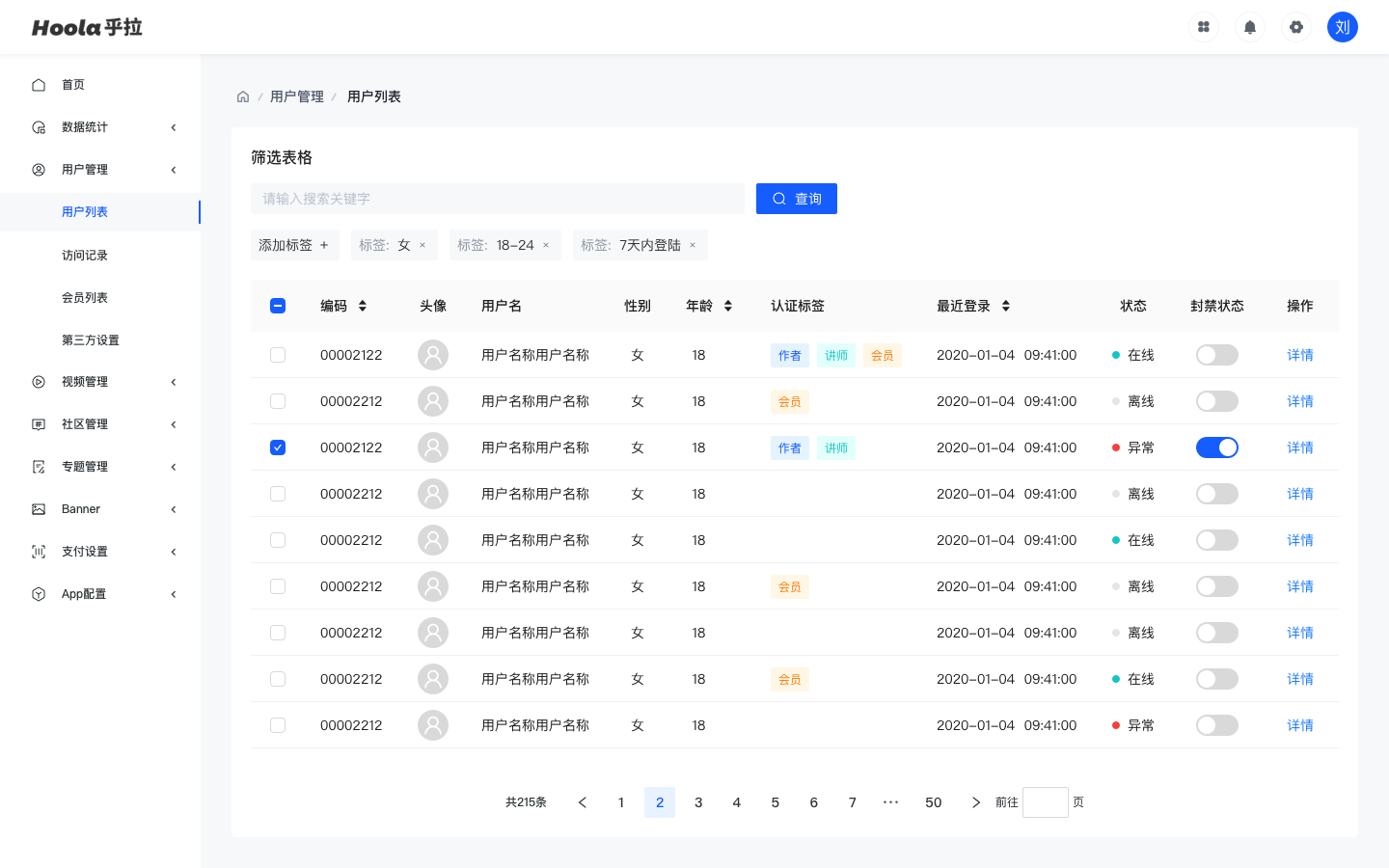Click the App配置 hexagon icon
This screenshot has width=1389, height=868.
[39, 594]
